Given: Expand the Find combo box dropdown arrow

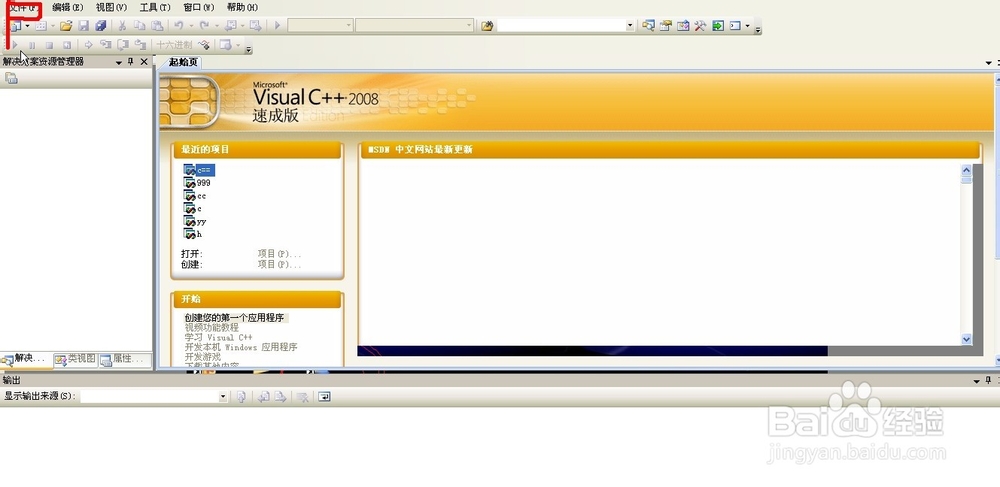Looking at the screenshot, I should pos(630,26).
